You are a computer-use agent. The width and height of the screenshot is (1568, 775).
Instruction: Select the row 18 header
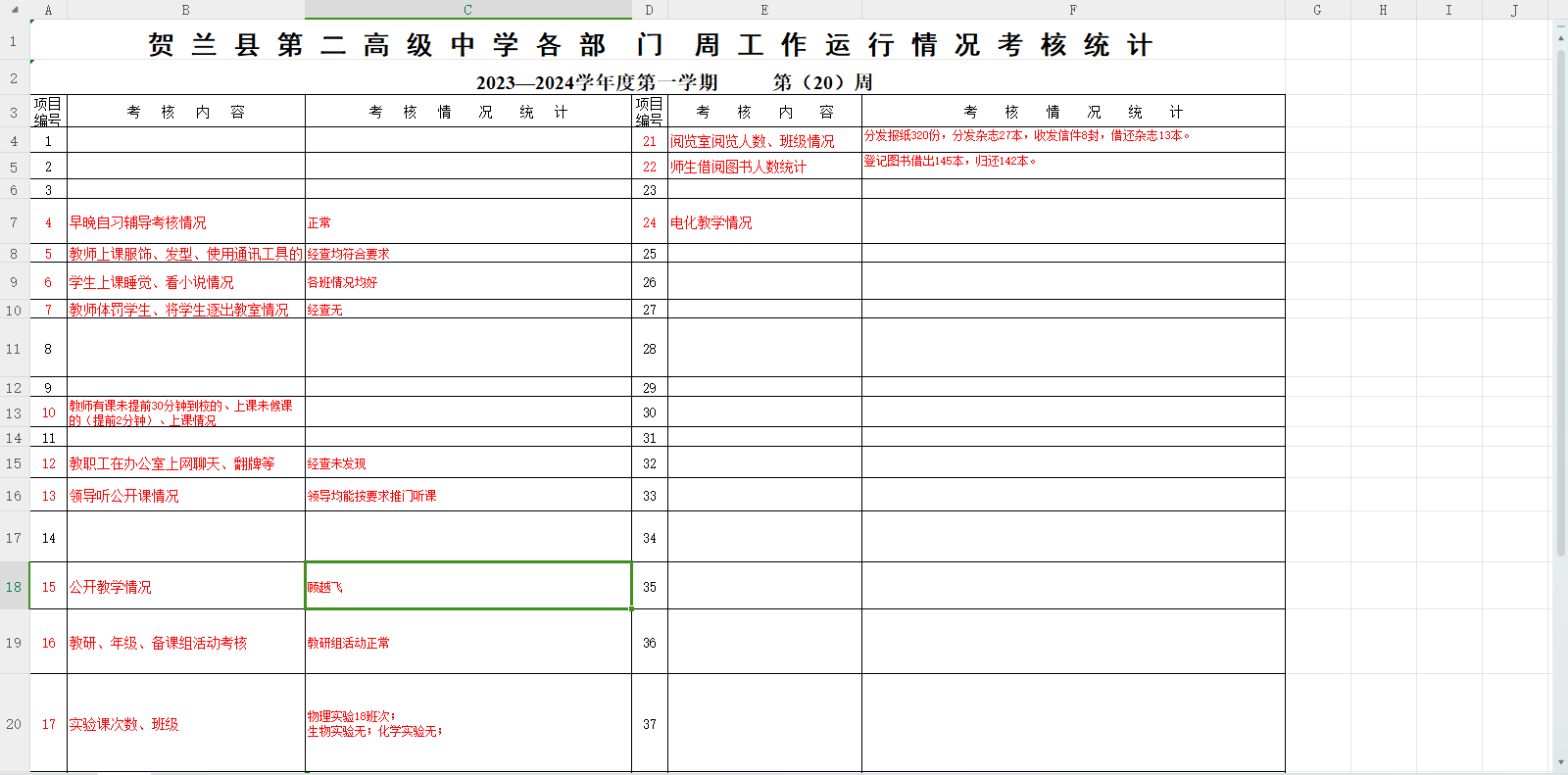14,587
